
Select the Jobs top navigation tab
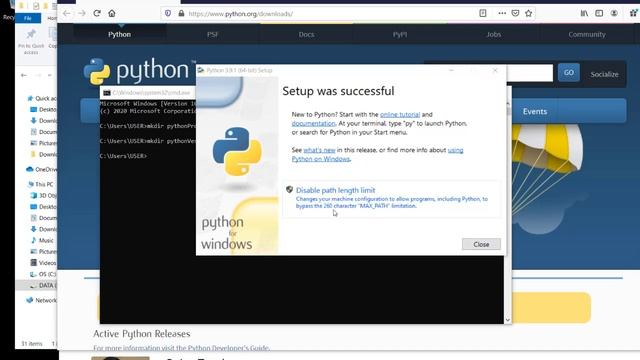[x=493, y=34]
